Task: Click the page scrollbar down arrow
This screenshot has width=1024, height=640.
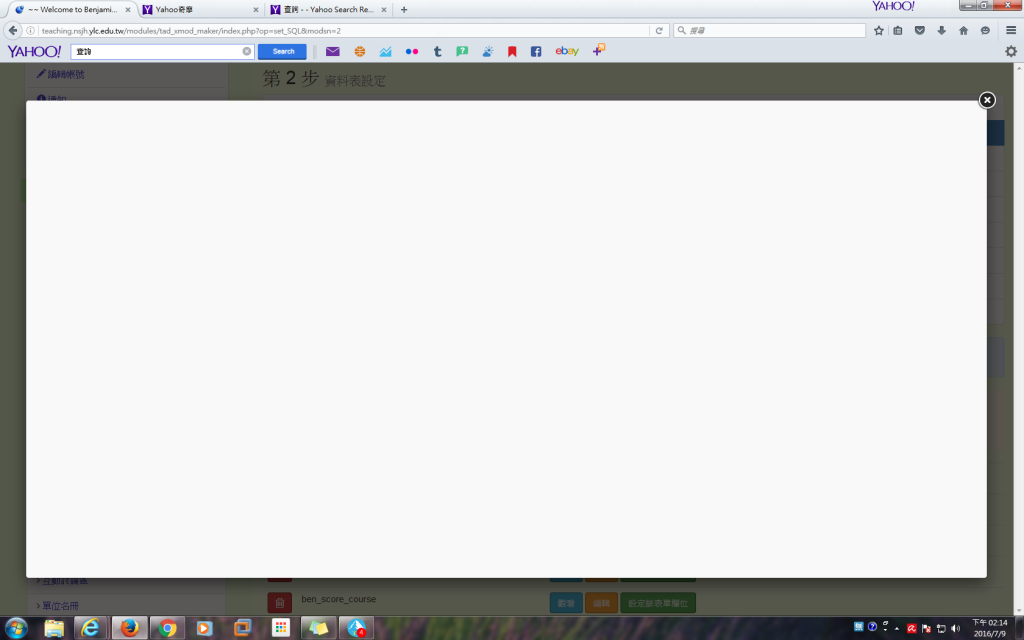Action: point(1018,611)
